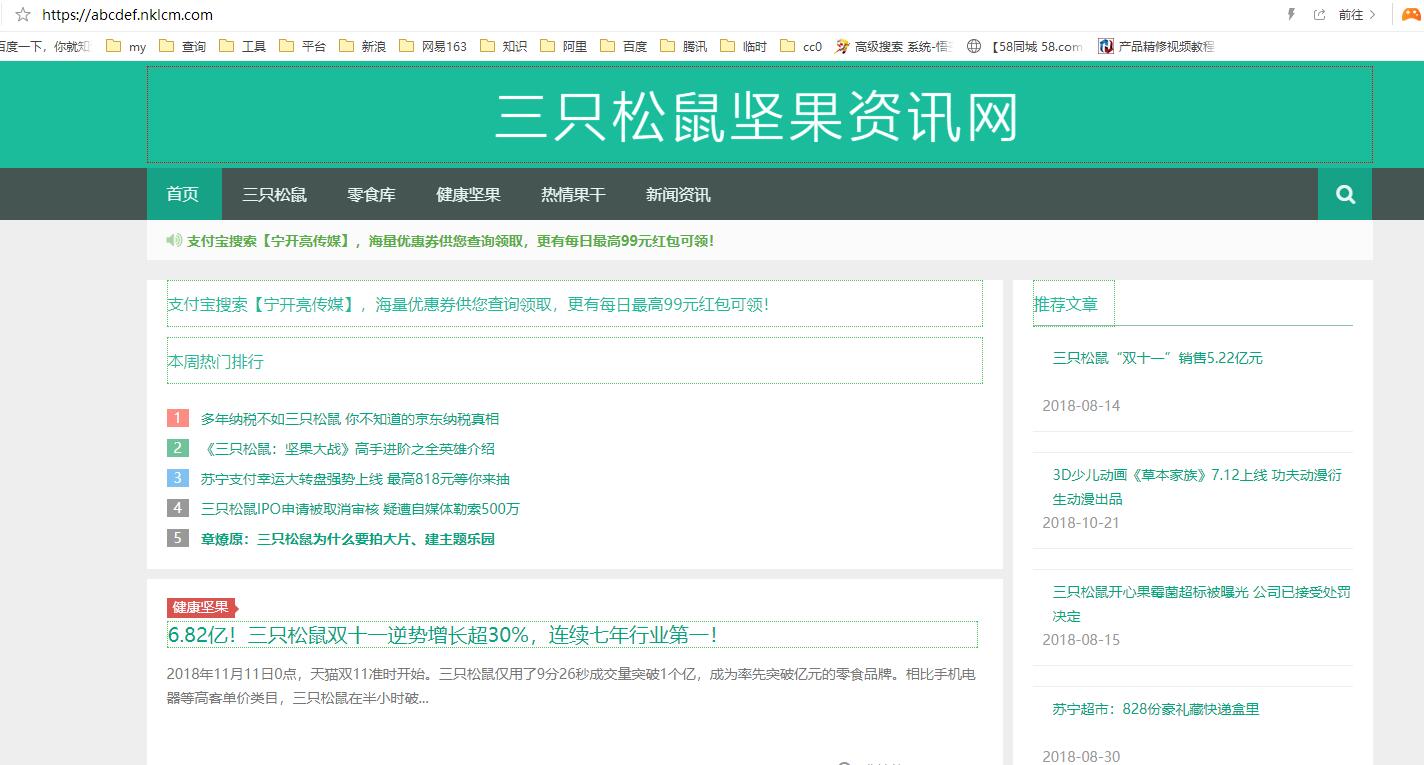The image size is (1424, 765).
Task: Go to the 首页 navigation tab
Action: (183, 194)
